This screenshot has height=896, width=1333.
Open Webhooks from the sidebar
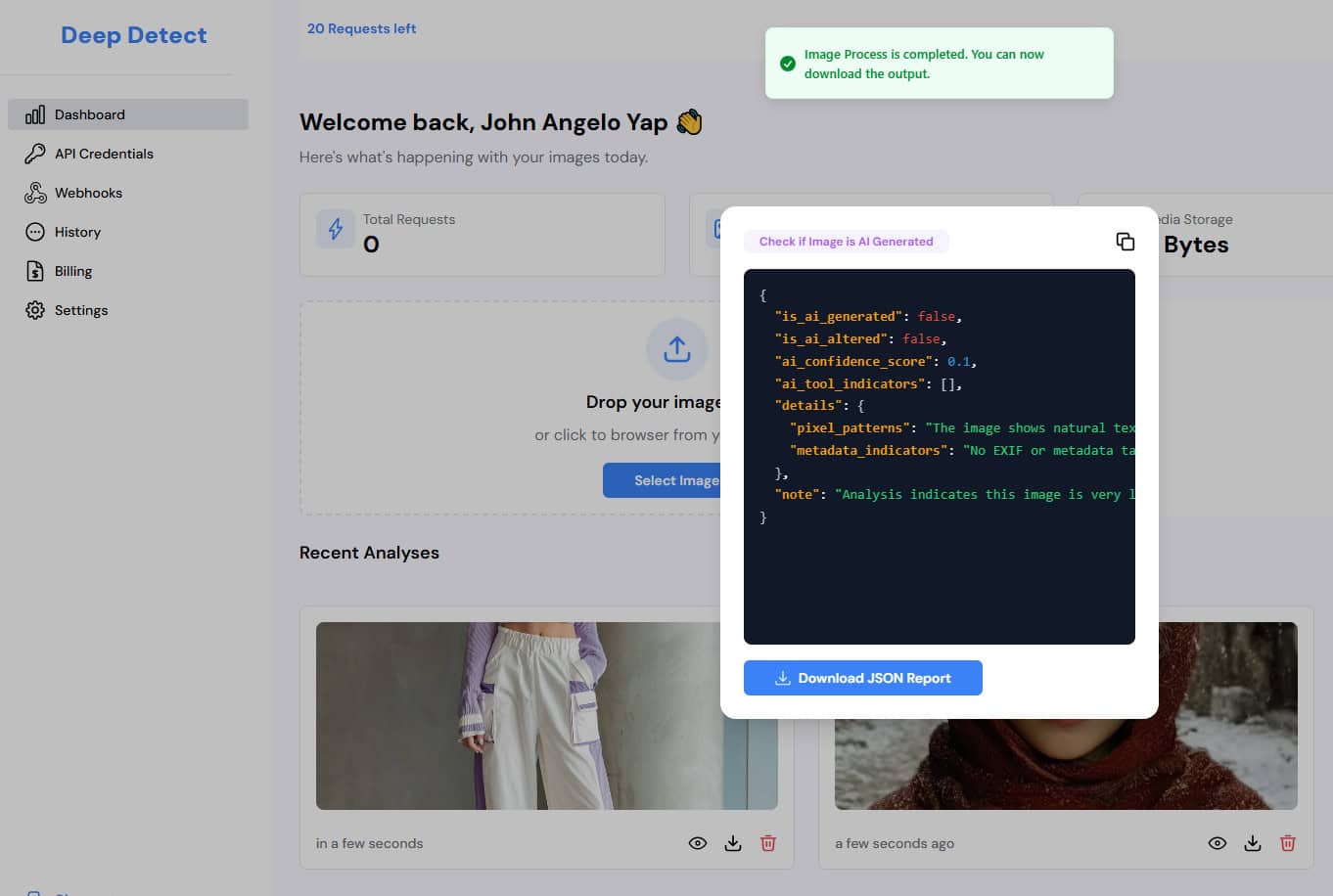click(88, 193)
